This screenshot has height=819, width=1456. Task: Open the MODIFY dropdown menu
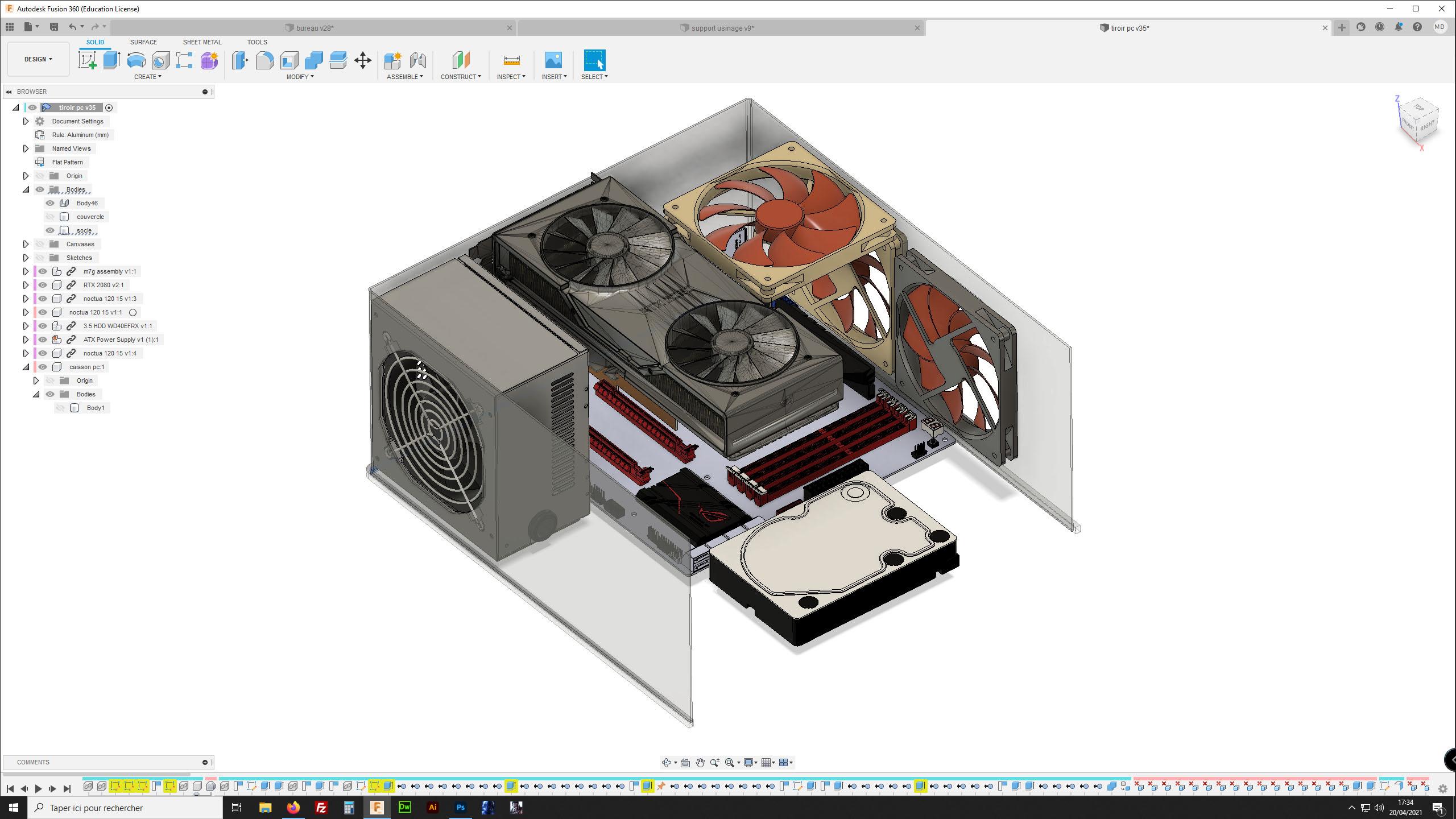(x=299, y=76)
